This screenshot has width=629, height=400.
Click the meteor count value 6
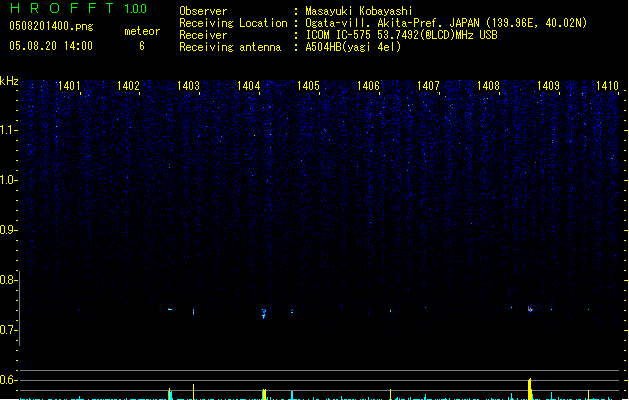pyautogui.click(x=142, y=46)
